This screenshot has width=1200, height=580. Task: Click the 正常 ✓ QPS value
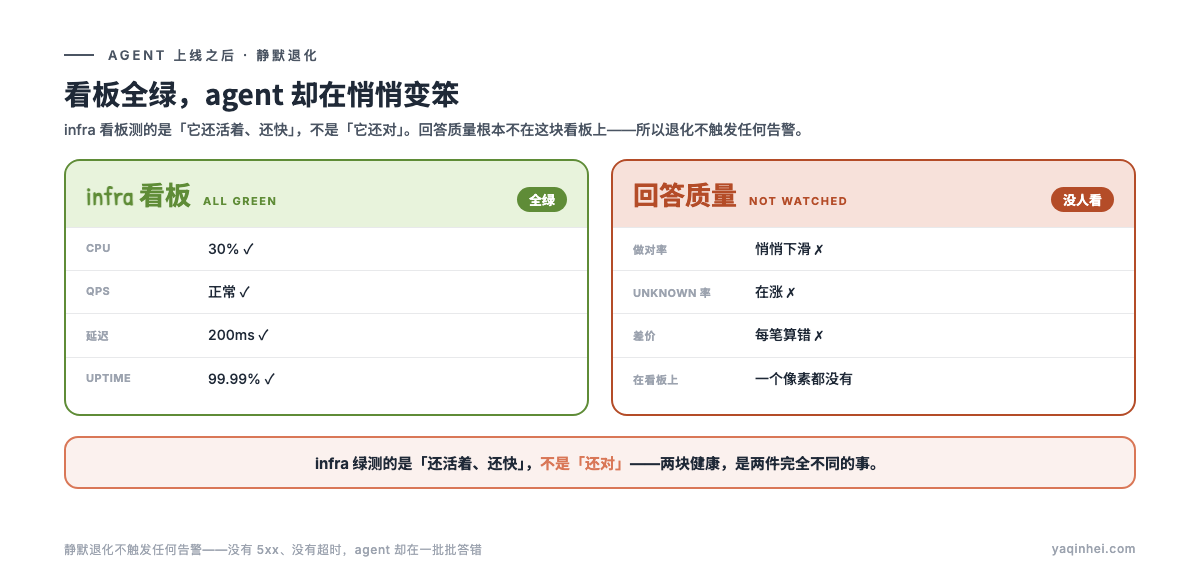coord(229,292)
